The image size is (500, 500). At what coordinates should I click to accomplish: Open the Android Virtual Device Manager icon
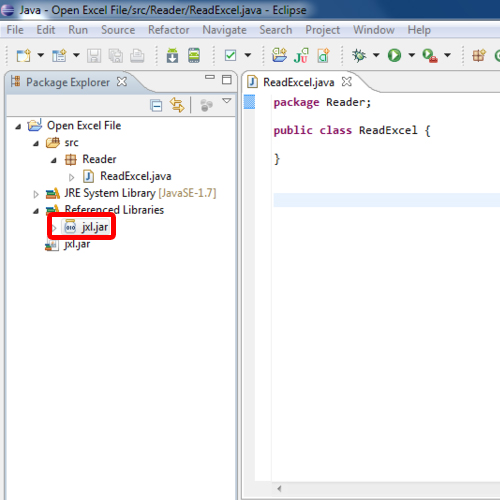point(194,55)
